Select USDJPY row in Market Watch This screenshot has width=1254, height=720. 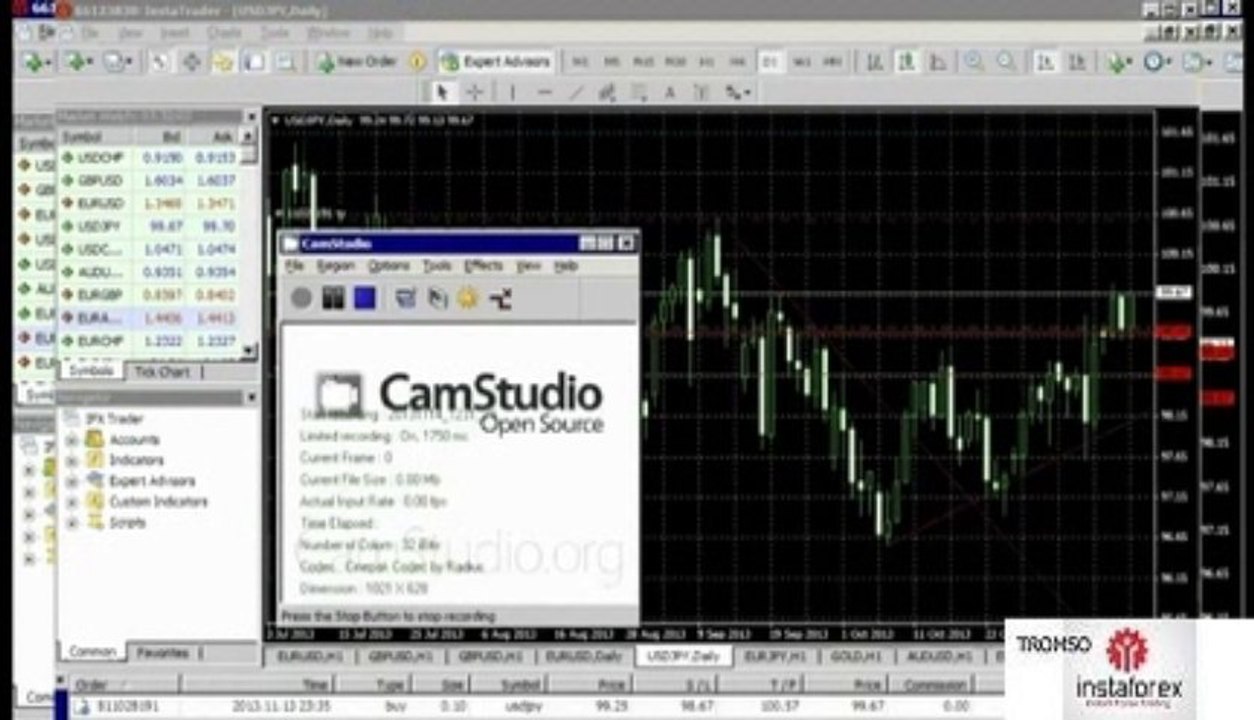(x=148, y=227)
